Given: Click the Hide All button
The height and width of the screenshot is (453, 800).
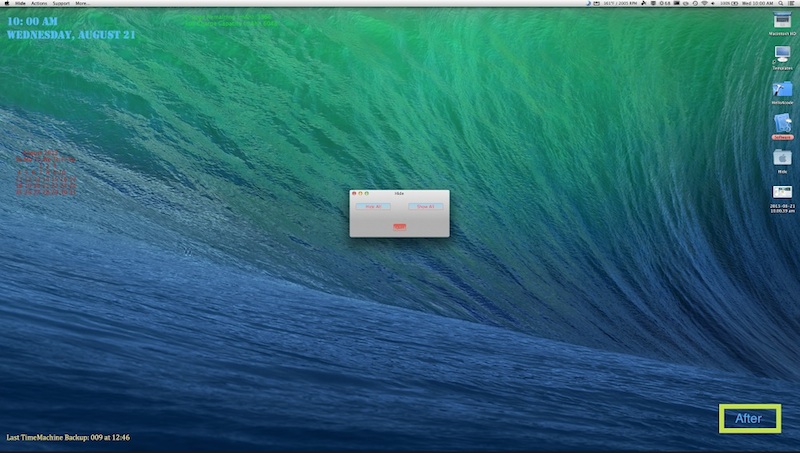Looking at the screenshot, I should point(372,206).
